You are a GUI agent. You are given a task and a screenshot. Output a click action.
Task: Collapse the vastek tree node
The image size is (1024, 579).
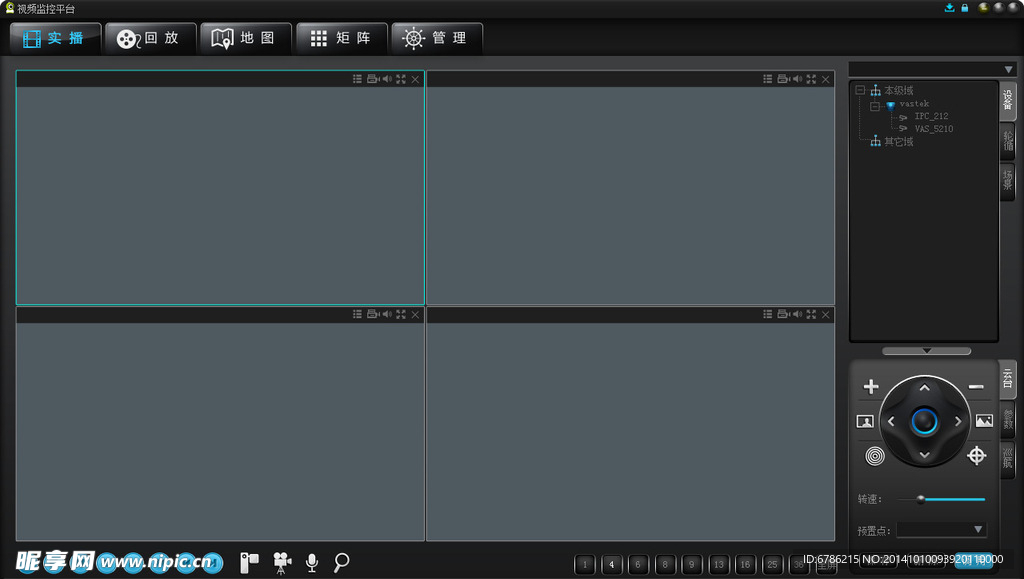tap(874, 106)
